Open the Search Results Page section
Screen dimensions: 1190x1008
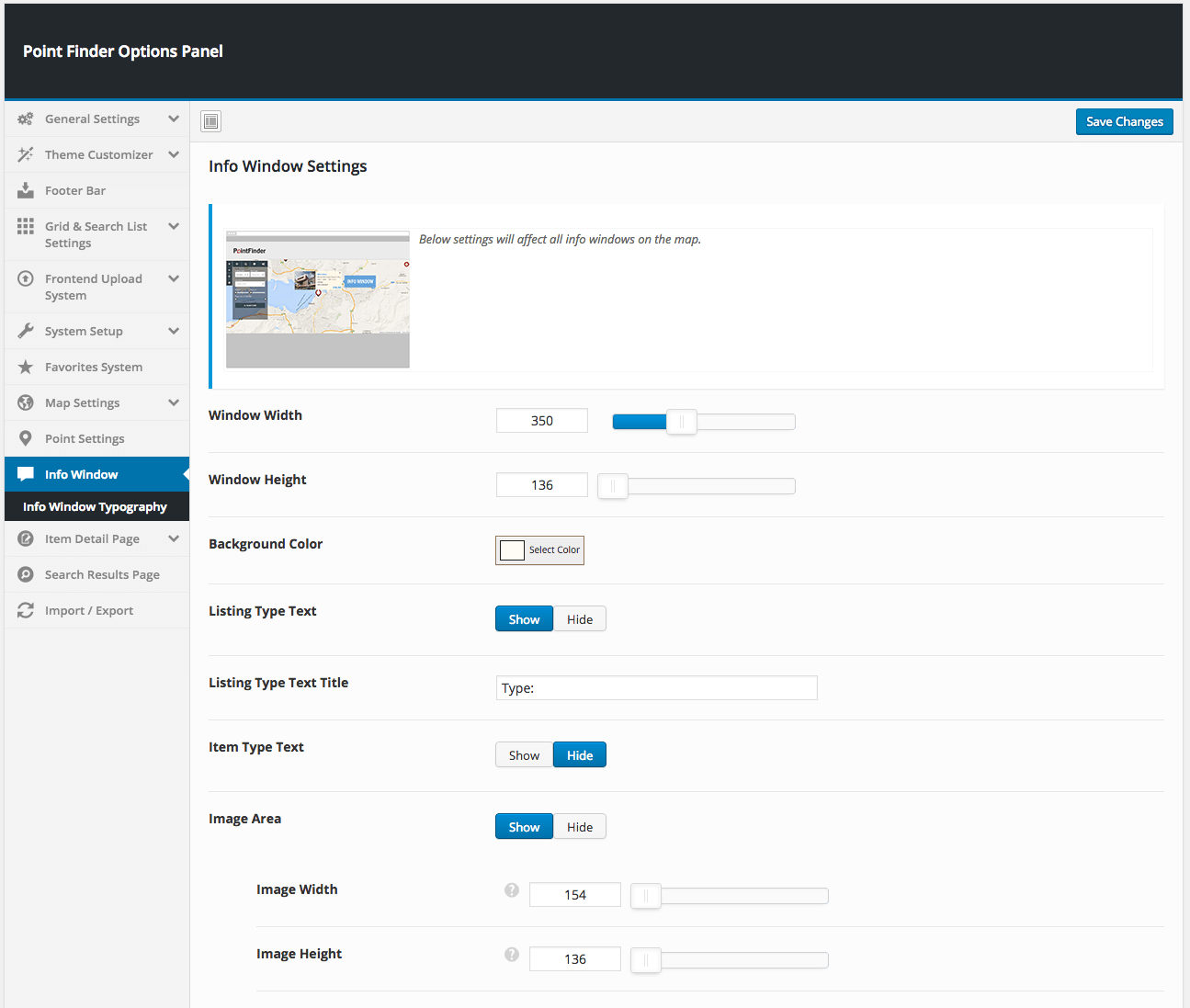click(102, 574)
